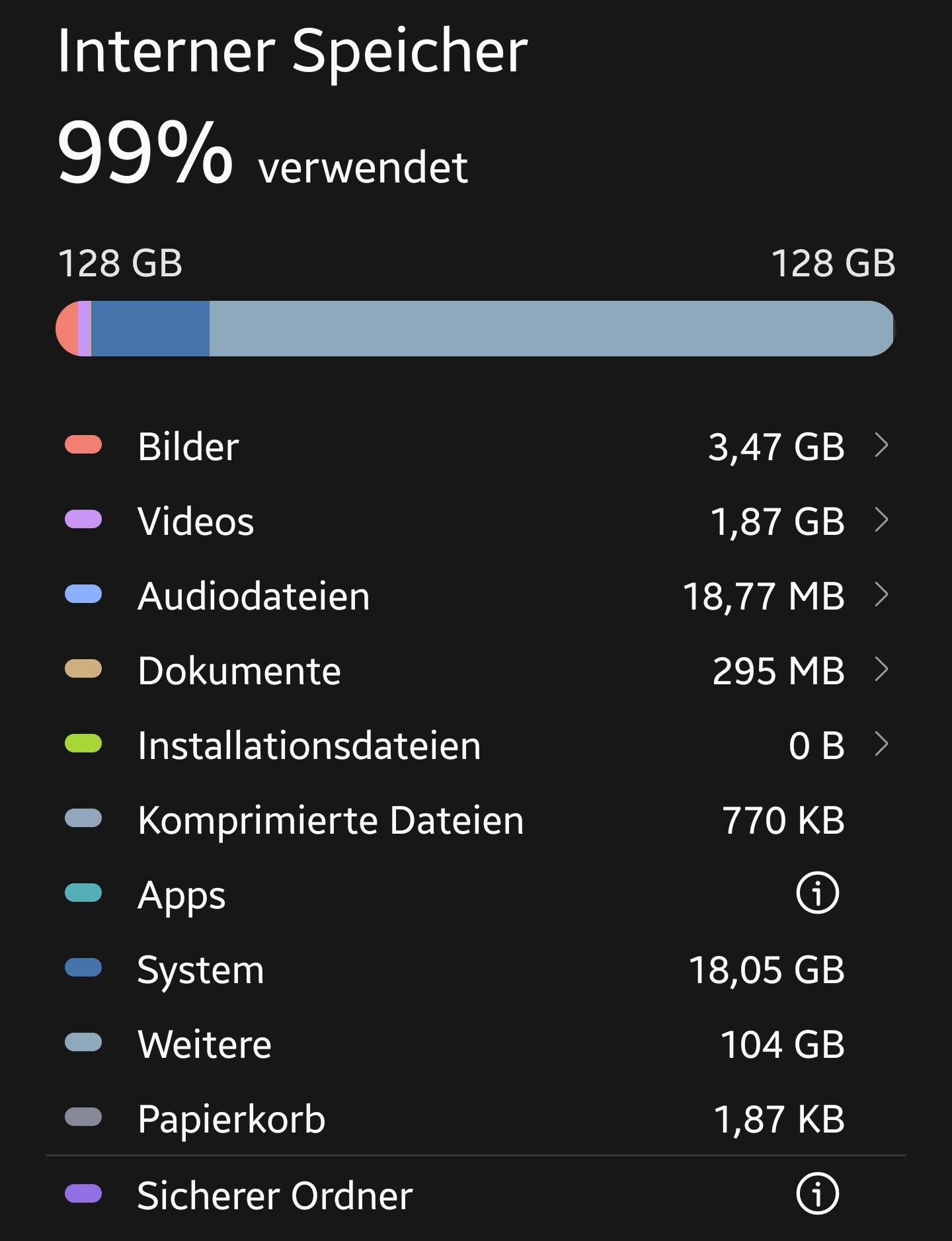Tap the info icon next to Apps
The width and height of the screenshot is (952, 1241).
[x=817, y=893]
